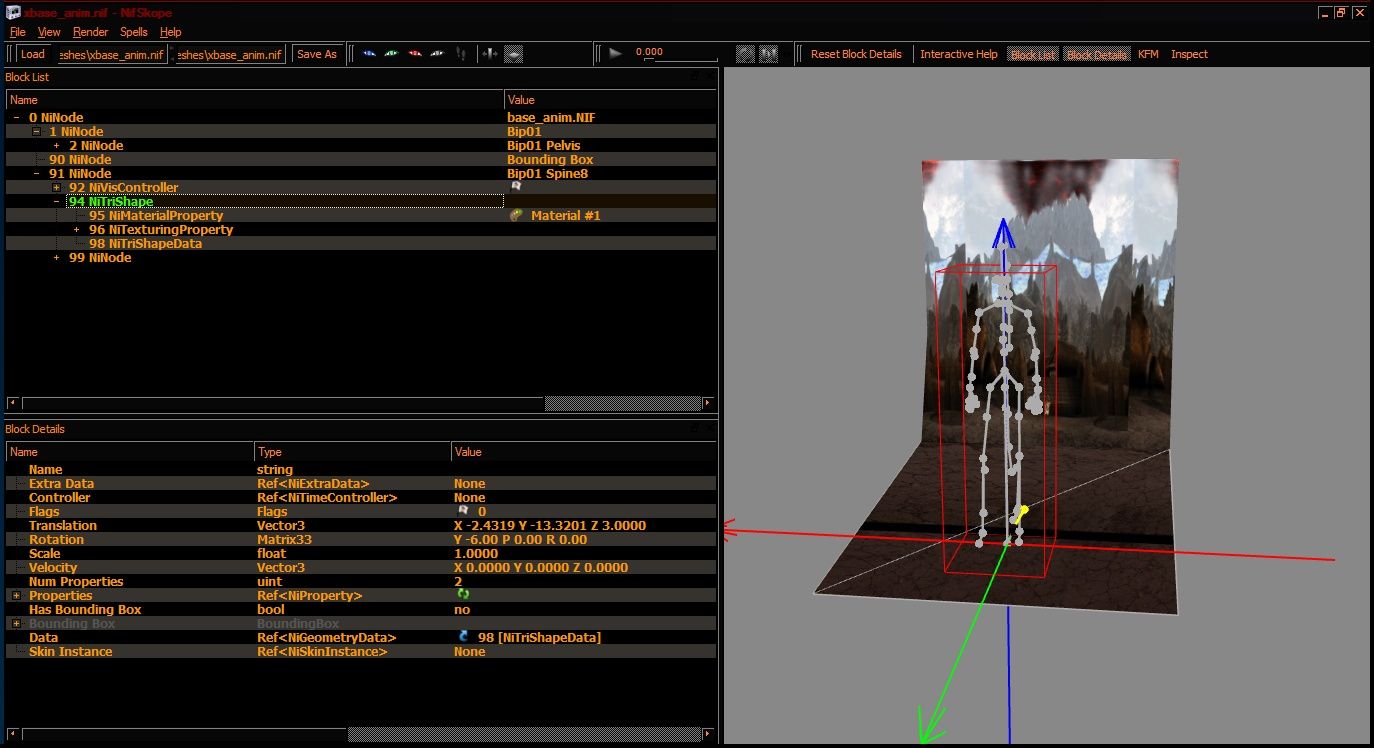Collapse the 1 NiNode Bip01 branch
1374x748 pixels.
tap(36, 132)
